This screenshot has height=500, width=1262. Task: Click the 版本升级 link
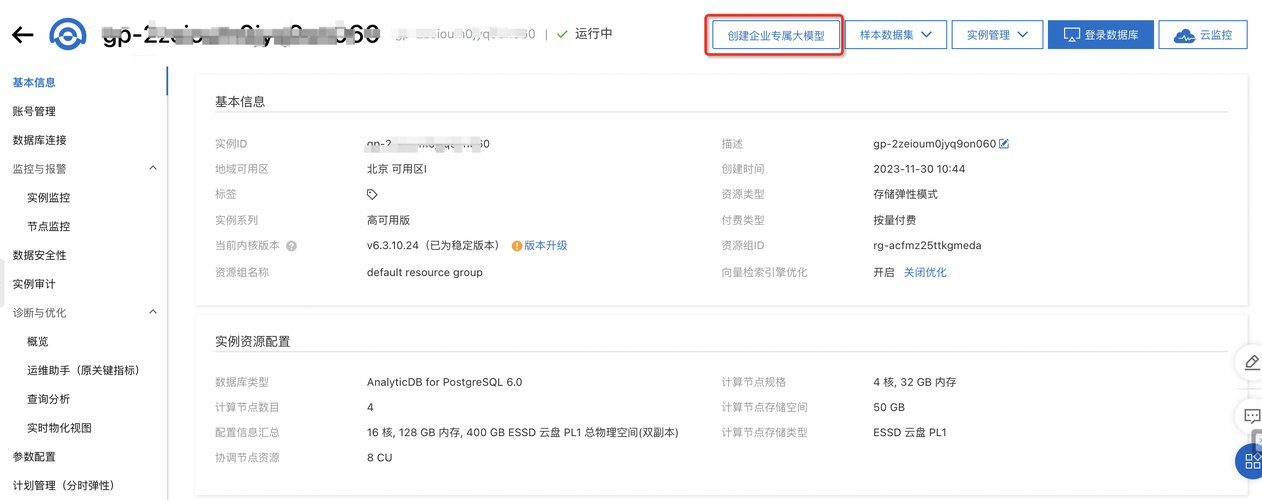click(x=546, y=246)
